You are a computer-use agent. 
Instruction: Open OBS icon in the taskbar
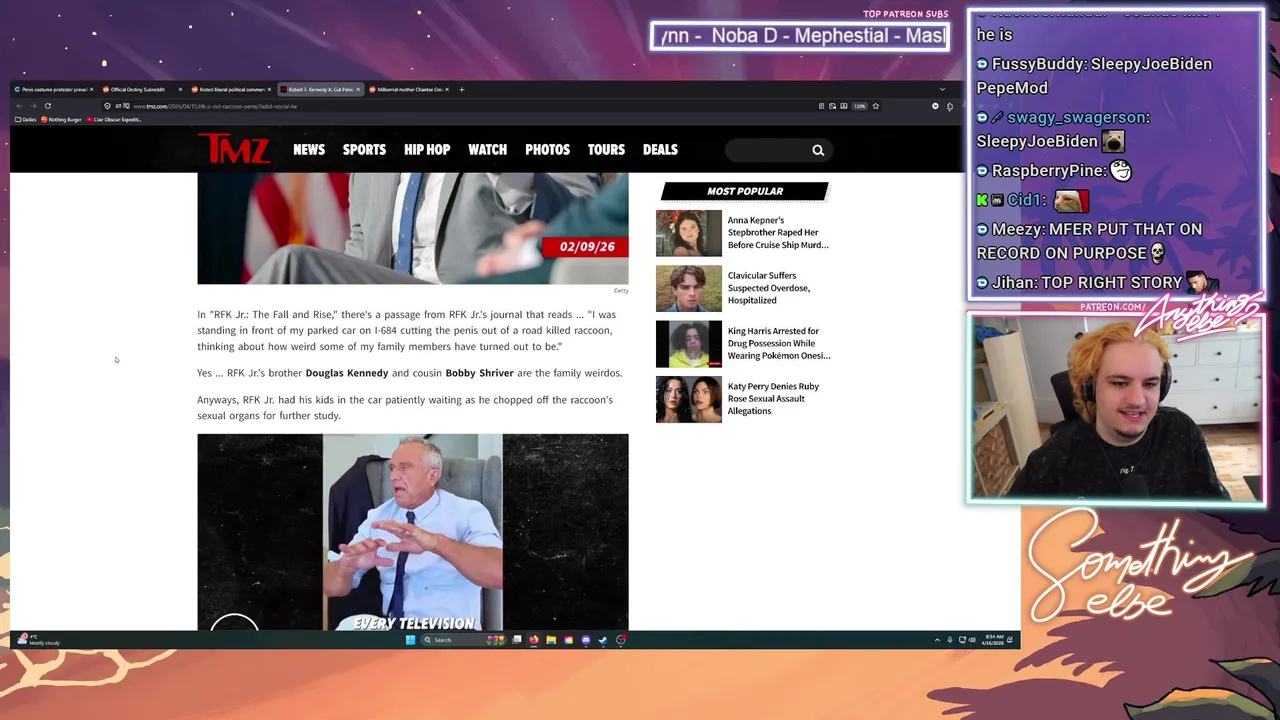pos(620,640)
